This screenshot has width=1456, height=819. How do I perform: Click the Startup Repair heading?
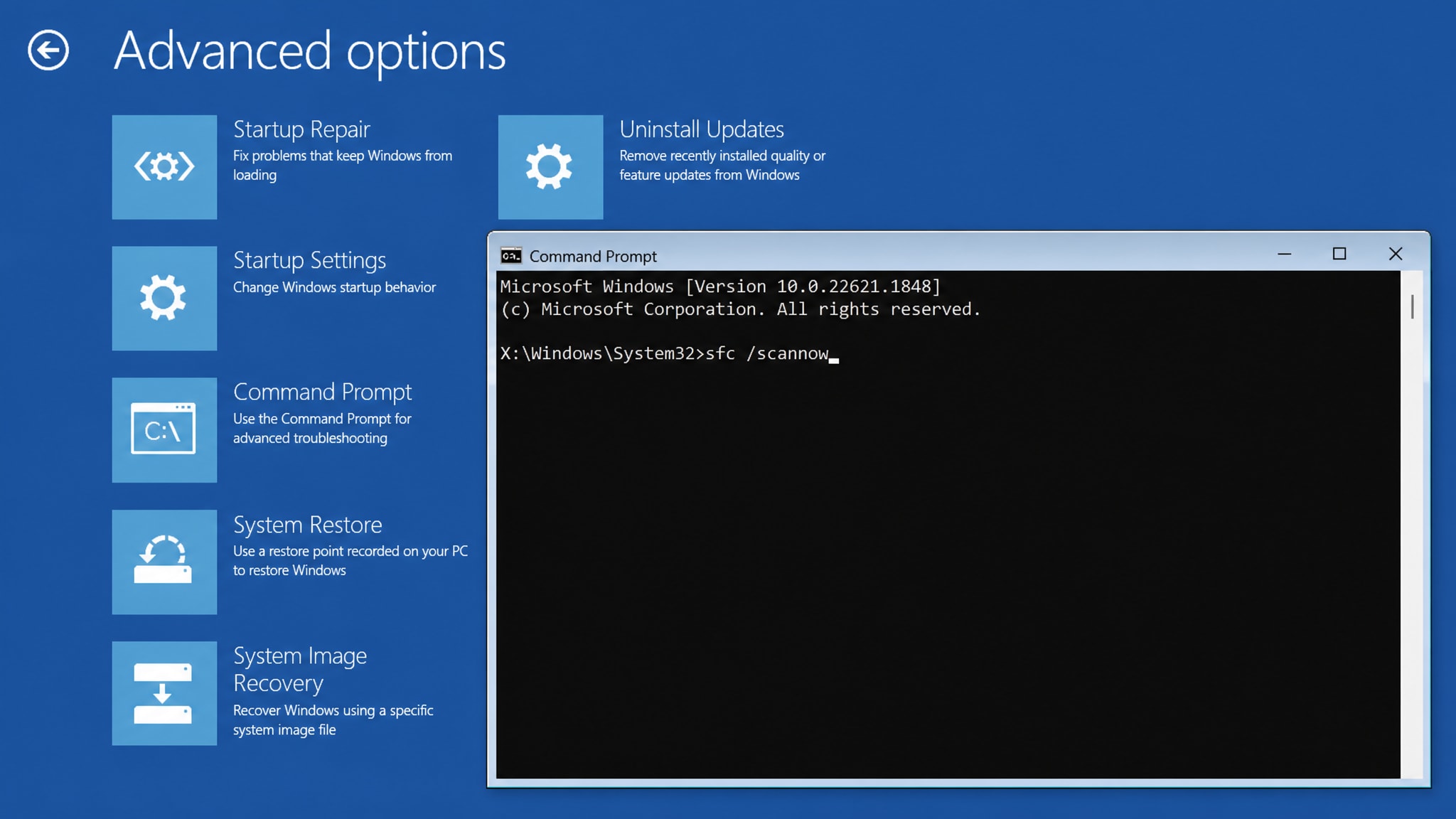pyautogui.click(x=301, y=130)
